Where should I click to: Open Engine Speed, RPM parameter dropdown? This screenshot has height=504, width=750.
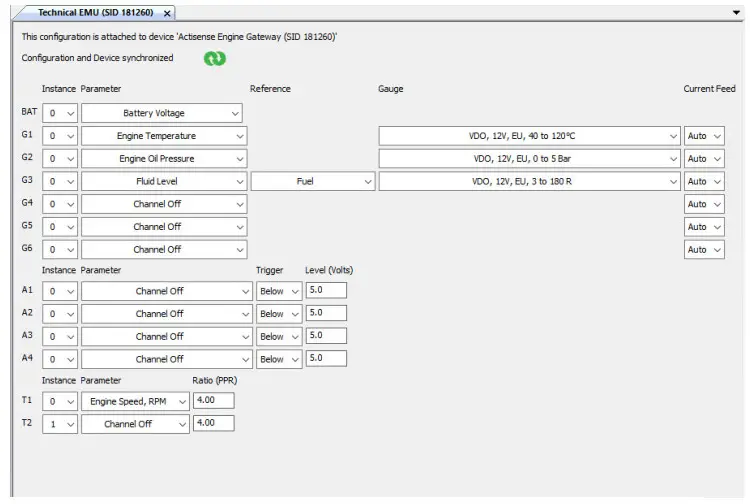coord(135,402)
